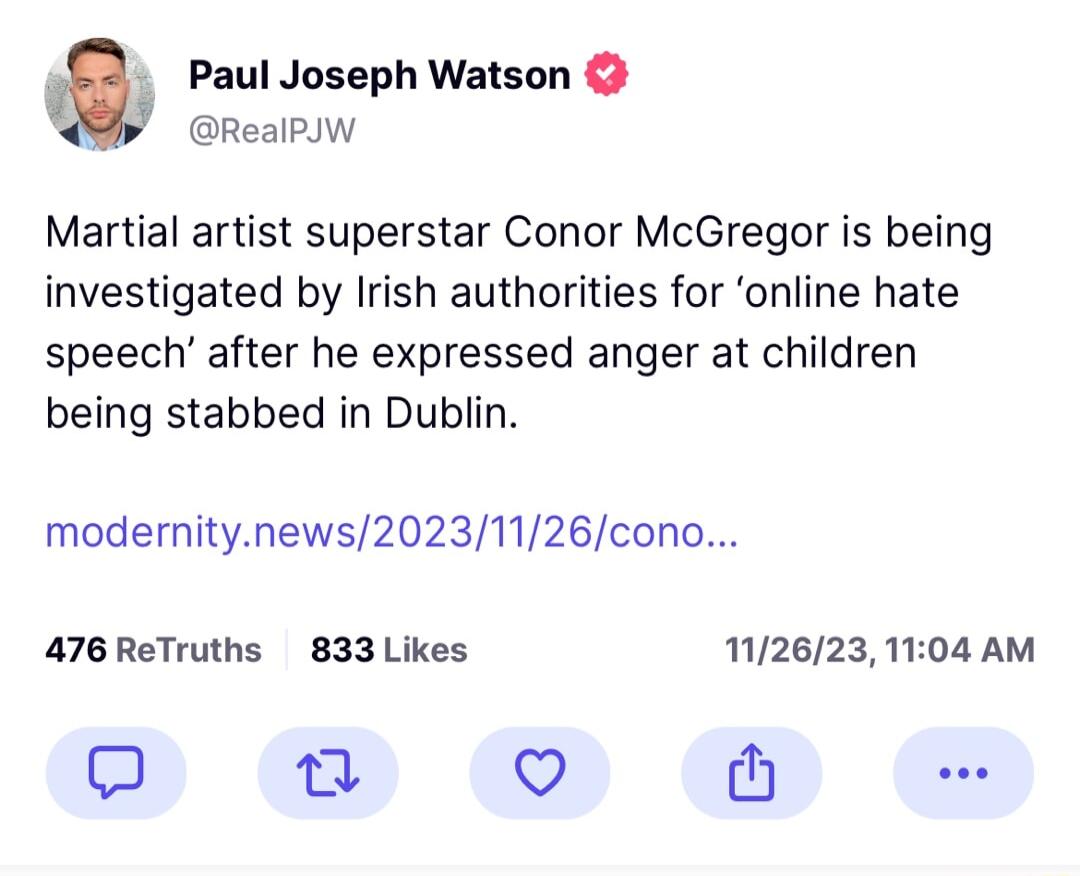Open the reply composer for this post

116,772
